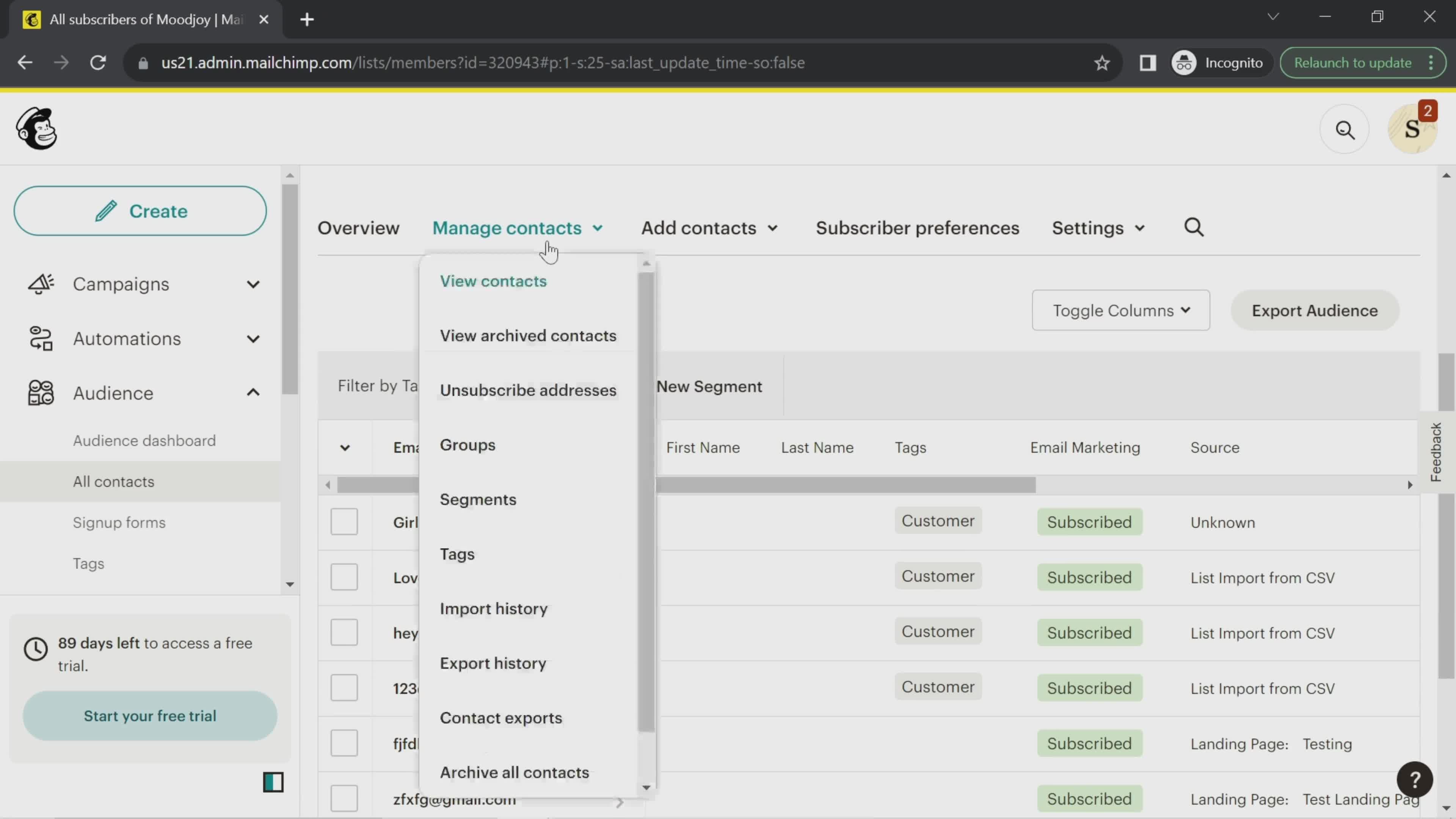Close the Manage contacts dropdown

click(x=517, y=228)
